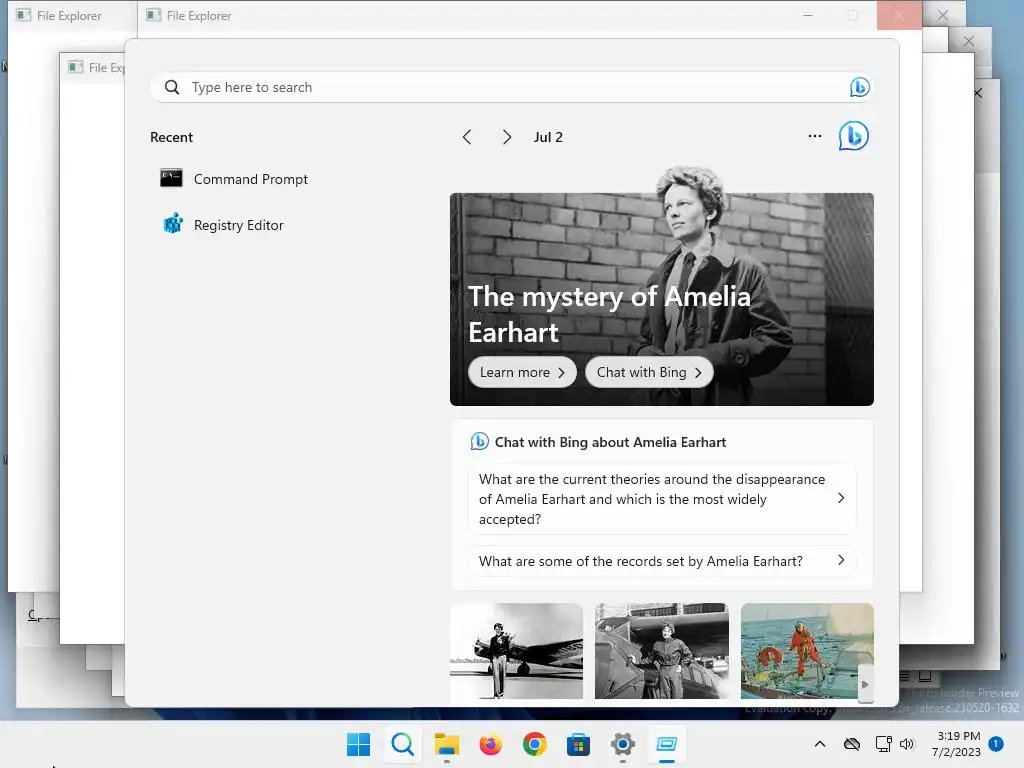Click the cloud sync tray icon
This screenshot has height=768, width=1024.
(852, 744)
